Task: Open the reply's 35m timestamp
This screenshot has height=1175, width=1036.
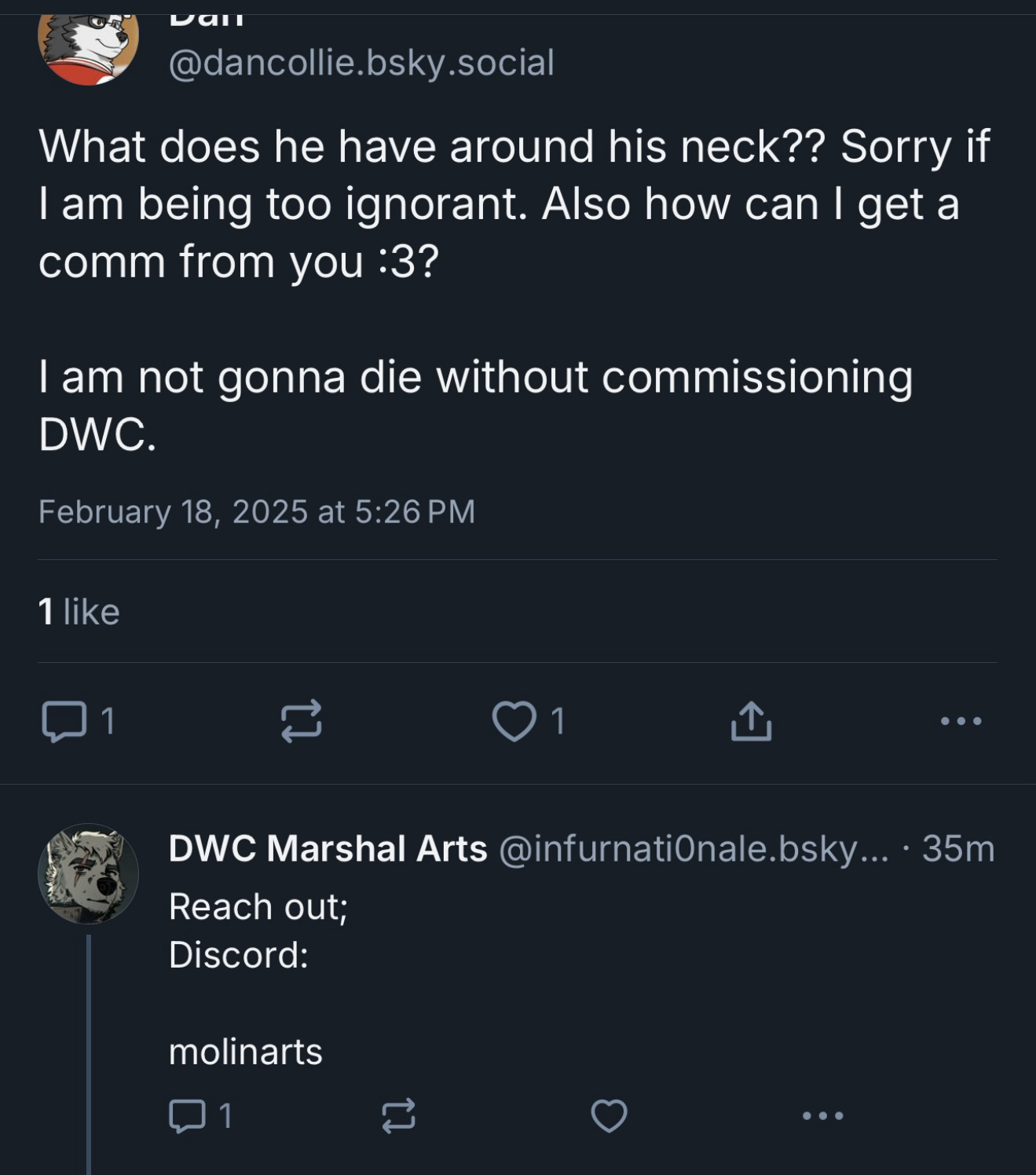Action: click(958, 848)
